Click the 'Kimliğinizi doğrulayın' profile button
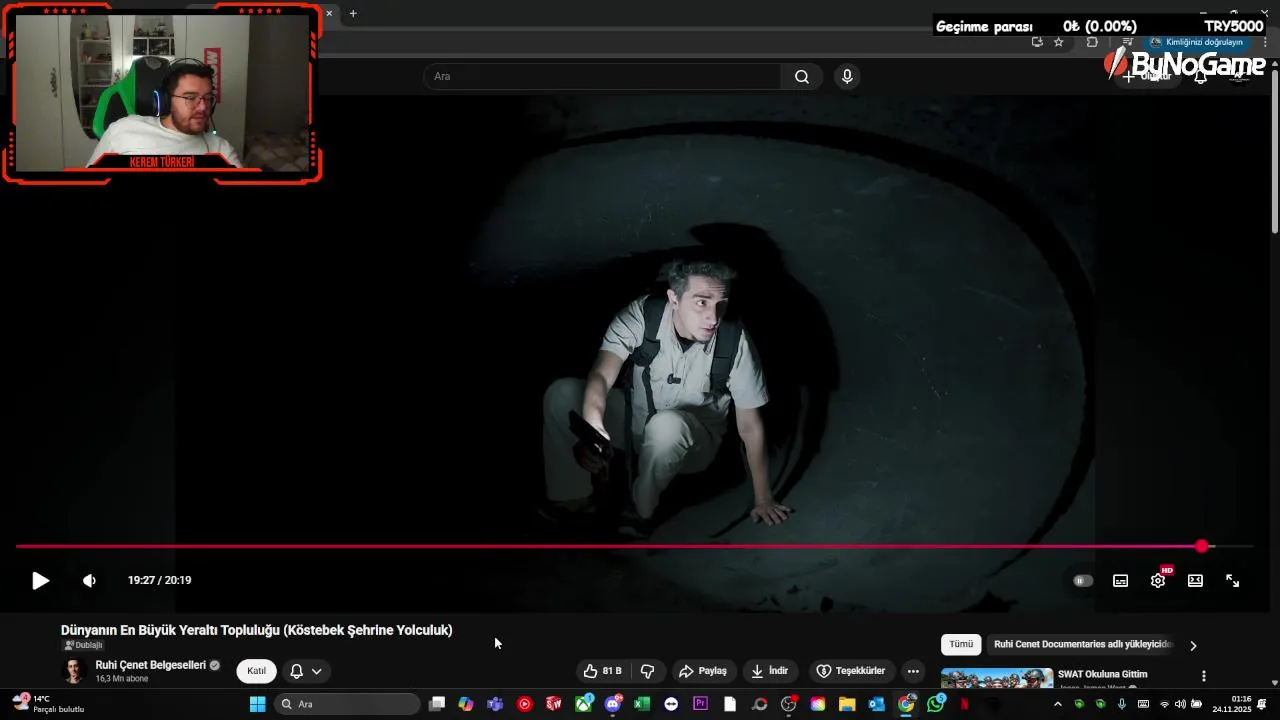 pos(1197,42)
